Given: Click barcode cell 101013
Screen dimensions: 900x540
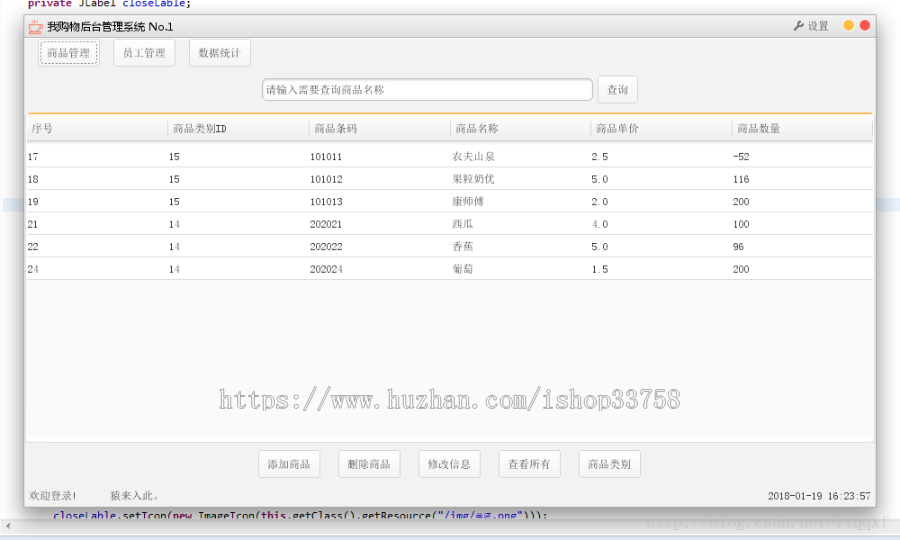Looking at the screenshot, I should click(325, 201).
